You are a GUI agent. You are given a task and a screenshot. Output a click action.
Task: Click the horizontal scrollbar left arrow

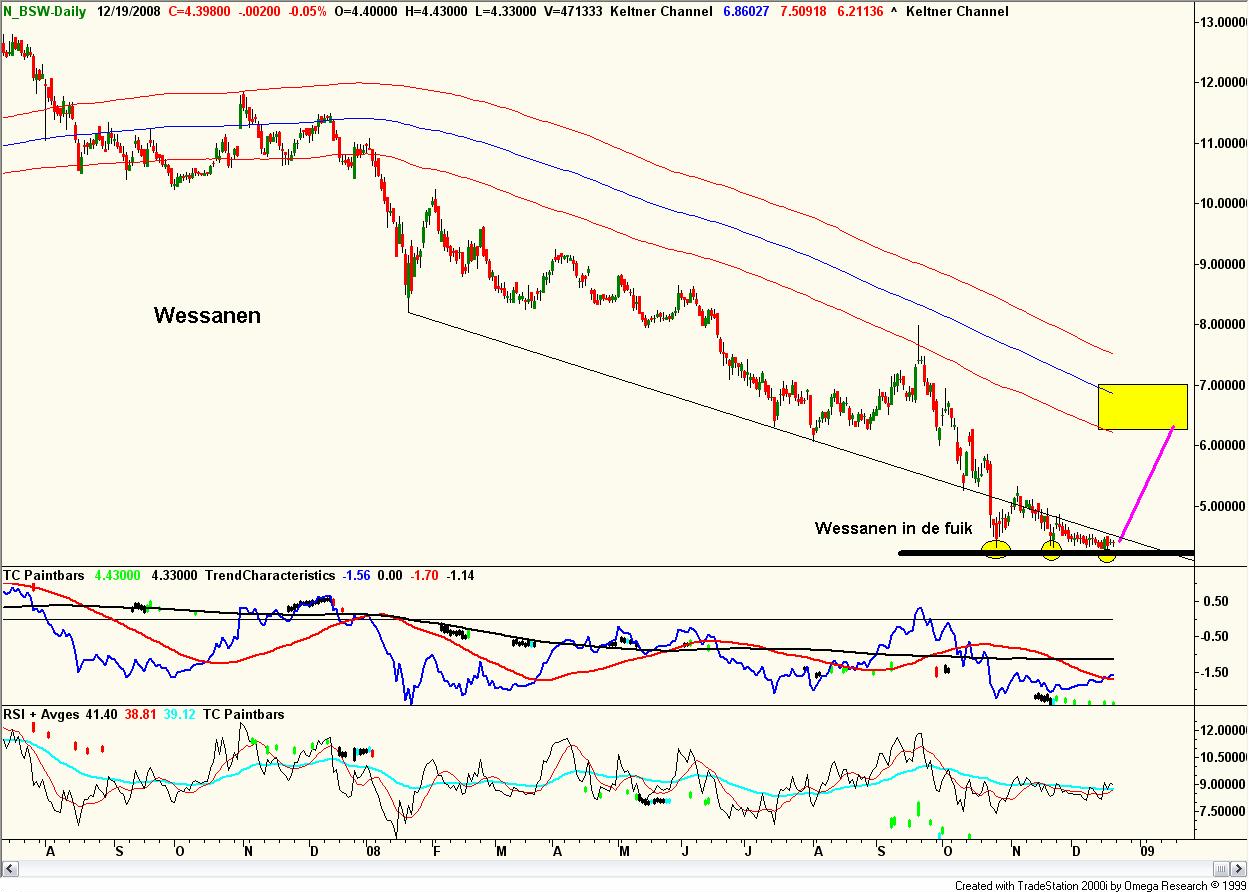8,867
